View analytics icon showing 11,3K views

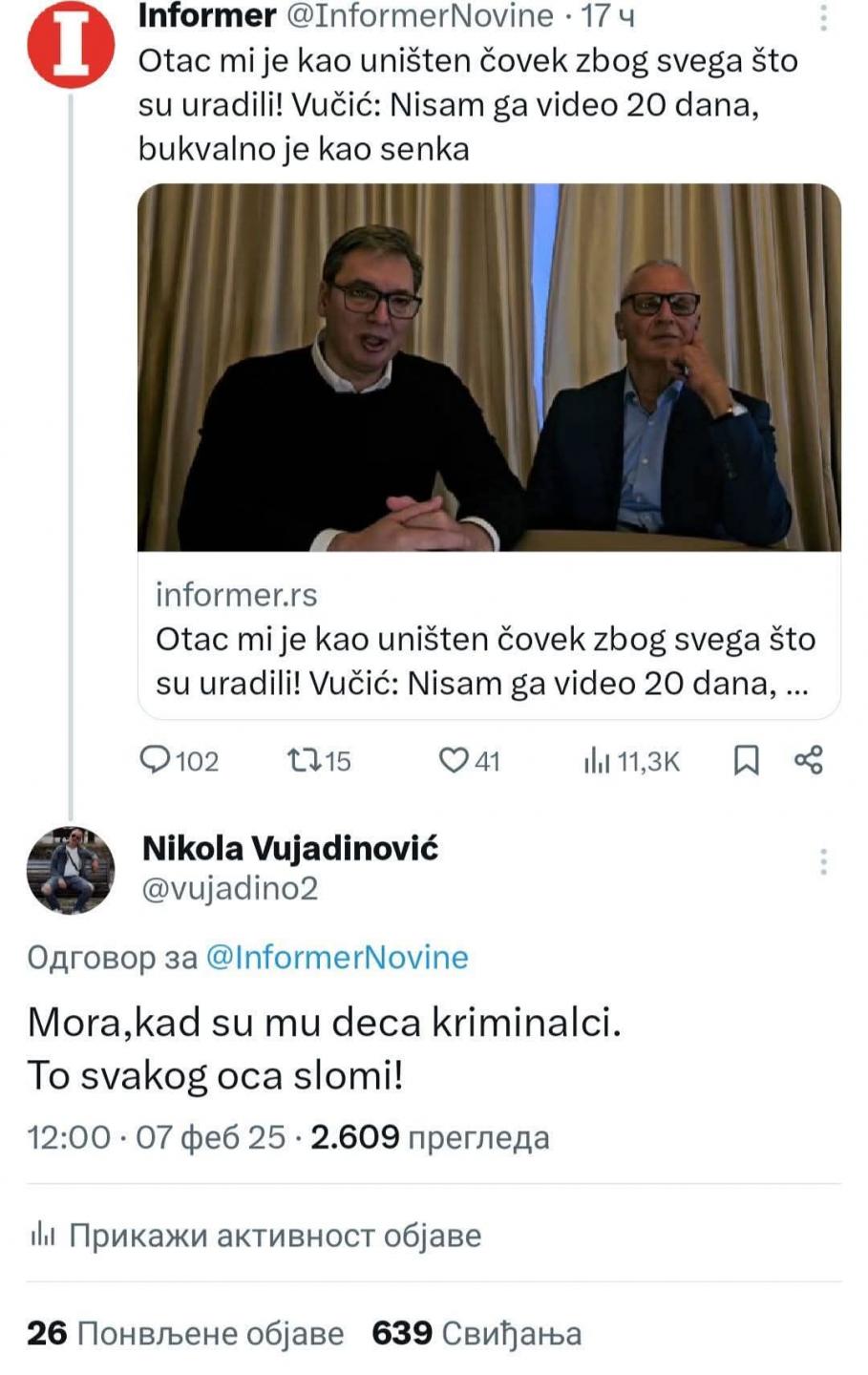pos(597,760)
